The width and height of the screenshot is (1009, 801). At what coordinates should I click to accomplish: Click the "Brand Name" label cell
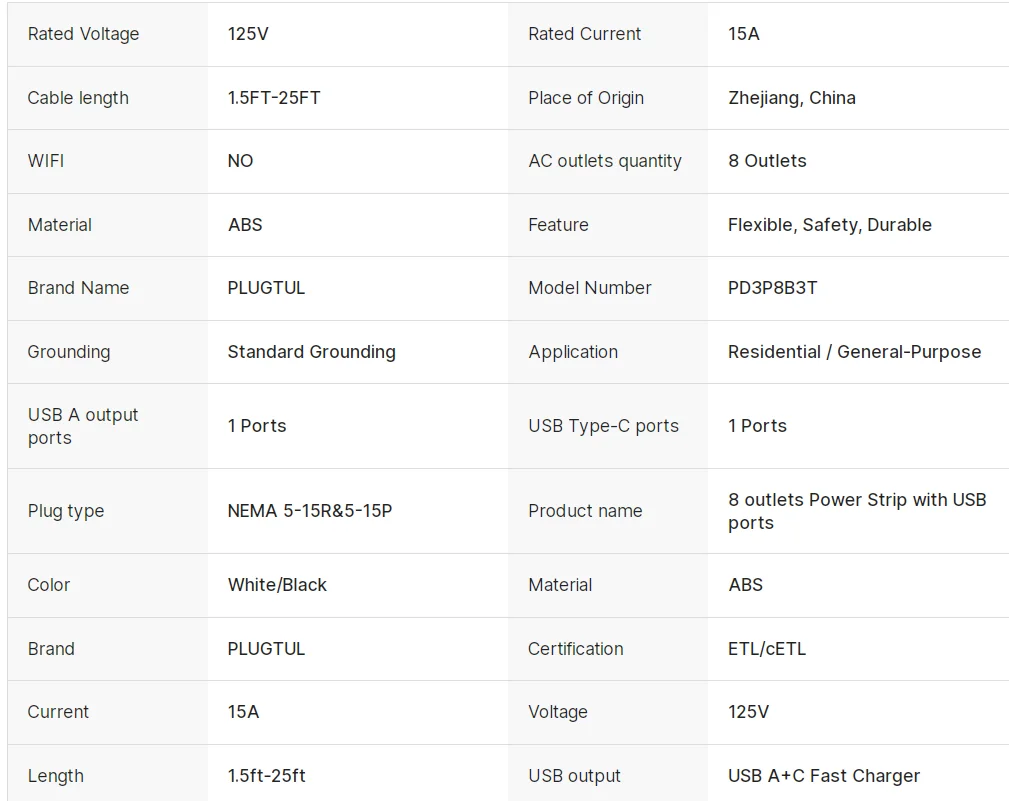[78, 288]
